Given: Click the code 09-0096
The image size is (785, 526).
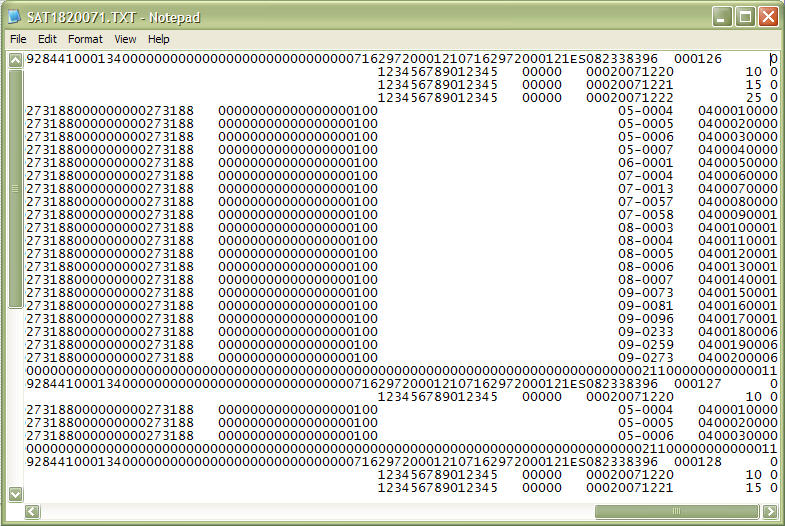Looking at the screenshot, I should point(646,319).
